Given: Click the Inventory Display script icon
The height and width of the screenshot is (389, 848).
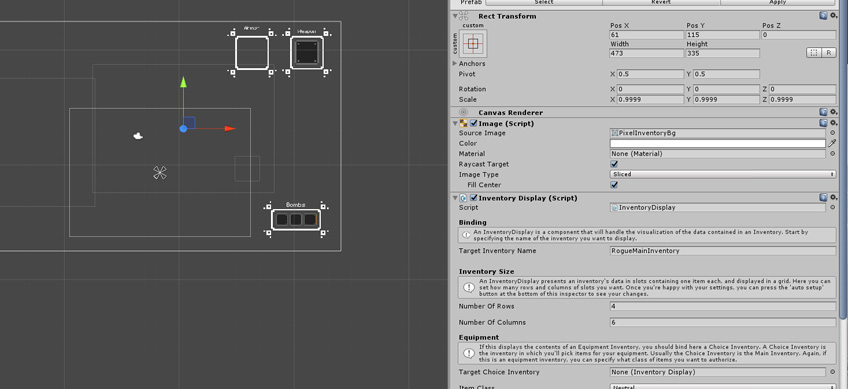Looking at the screenshot, I should [x=463, y=198].
